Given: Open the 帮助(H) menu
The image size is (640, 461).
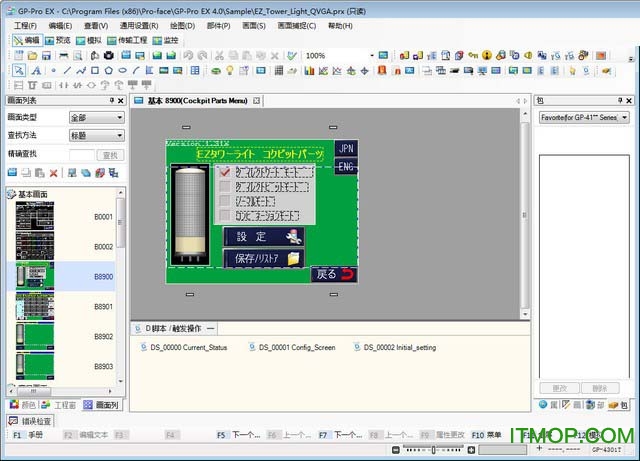Looking at the screenshot, I should [x=340, y=26].
